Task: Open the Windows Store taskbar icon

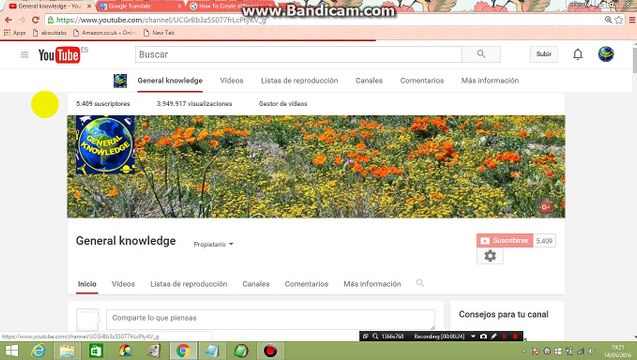Action: tap(96, 351)
